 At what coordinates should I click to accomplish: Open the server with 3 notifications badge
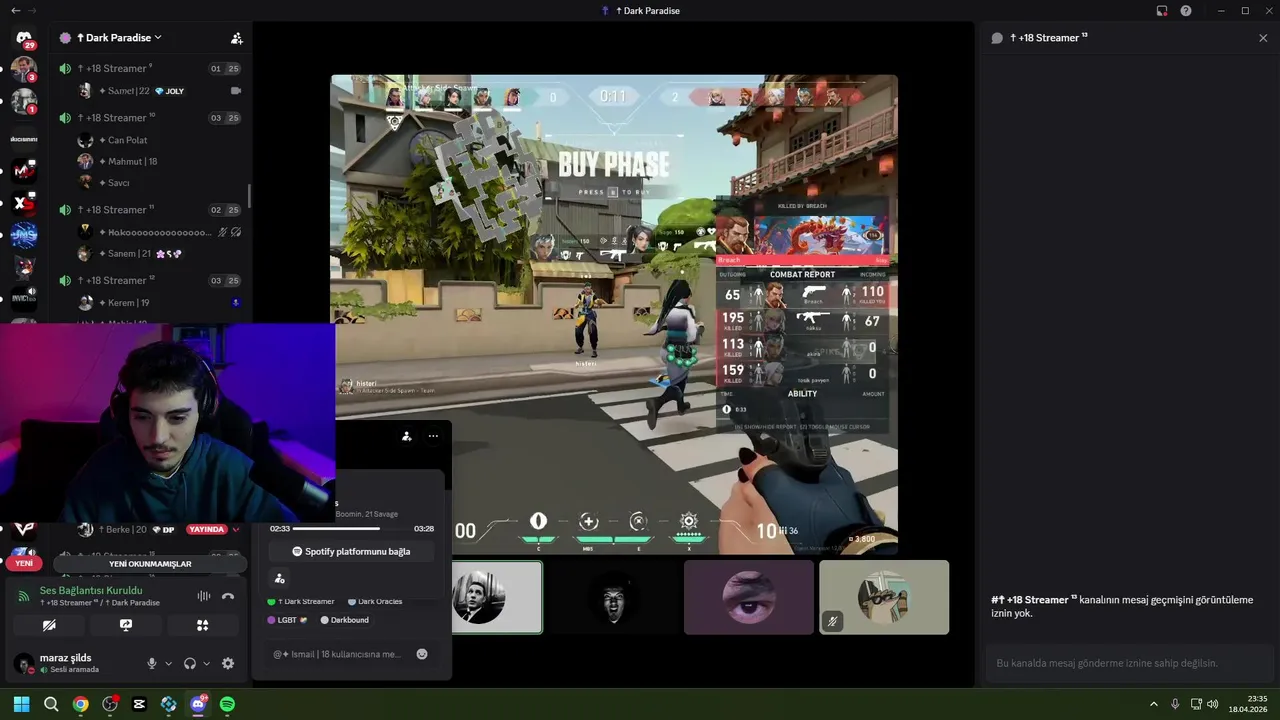click(x=24, y=69)
